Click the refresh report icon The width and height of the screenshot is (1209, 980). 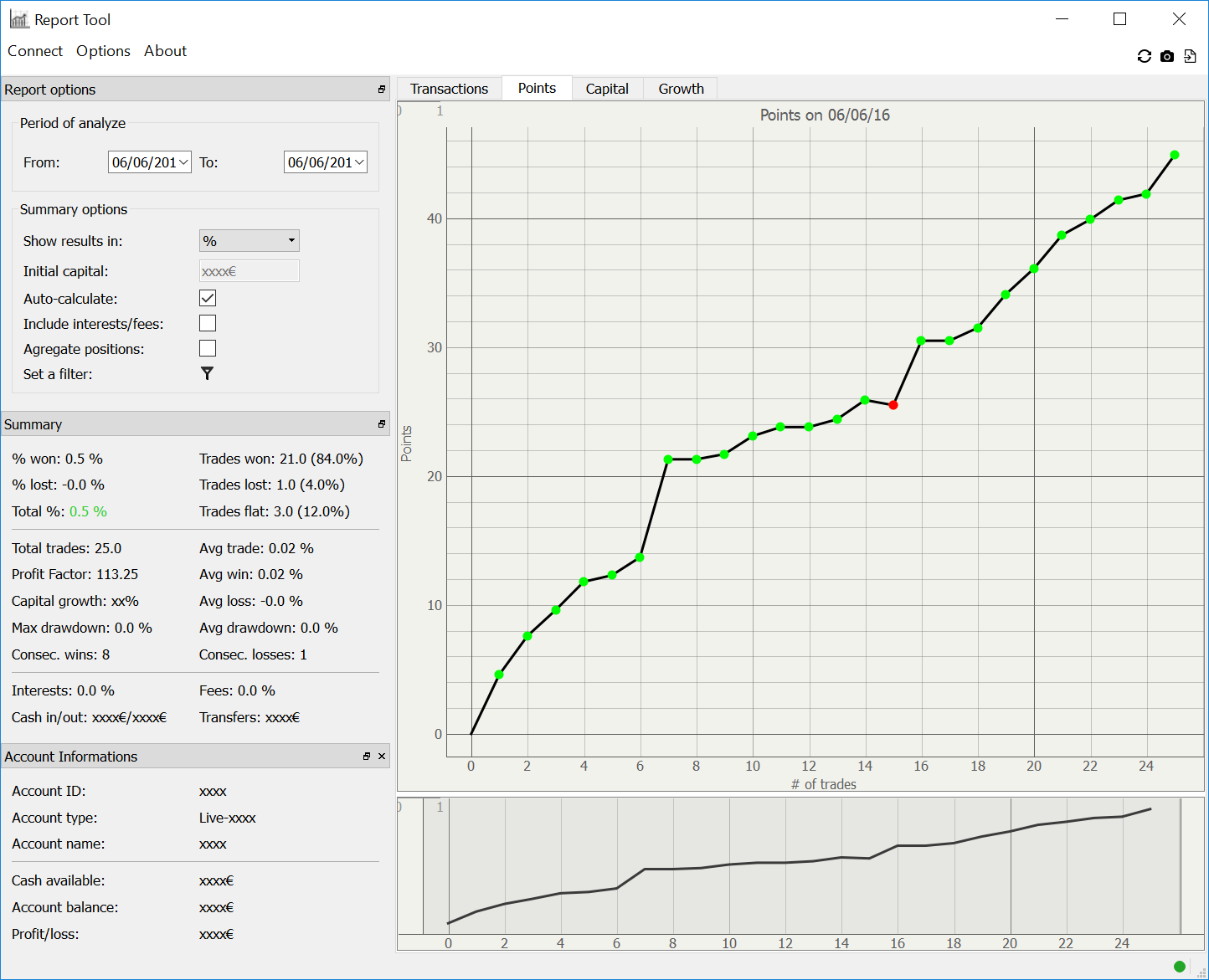pyautogui.click(x=1144, y=56)
